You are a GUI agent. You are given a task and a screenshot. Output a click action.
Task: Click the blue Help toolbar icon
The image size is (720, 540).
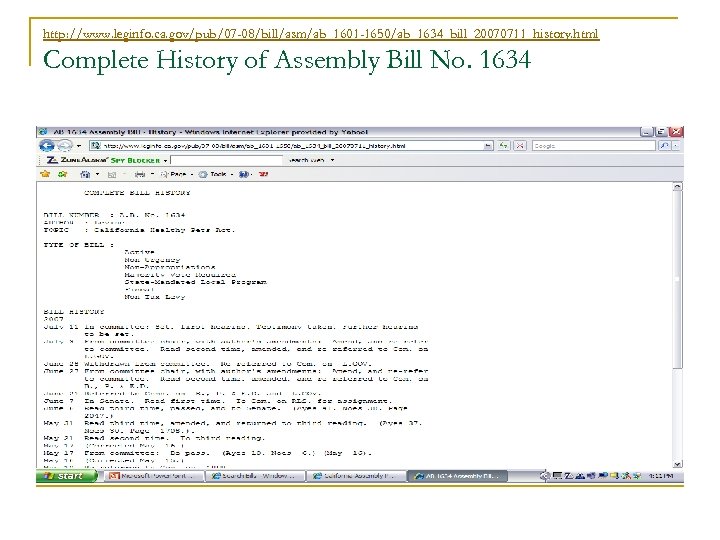[245, 174]
